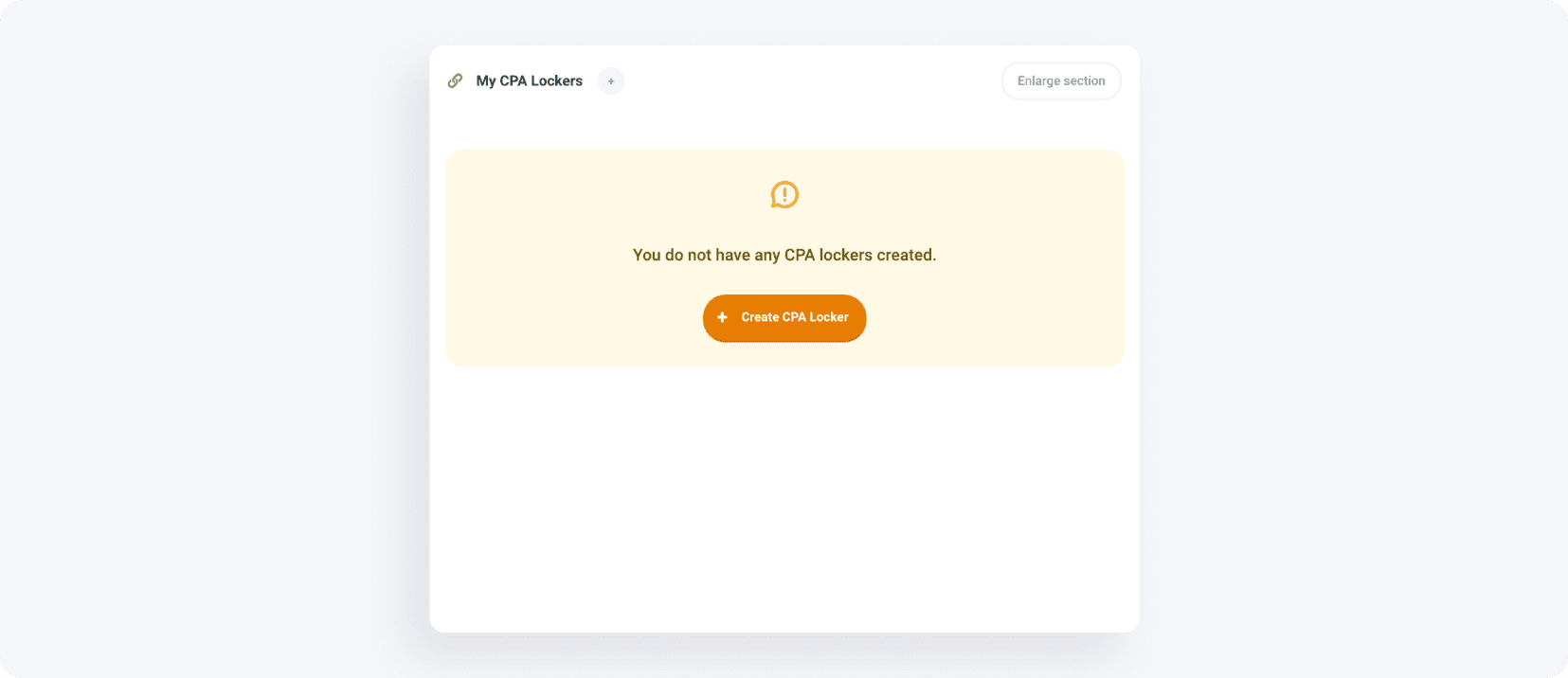This screenshot has height=678, width=1568.
Task: Open the Enlarge section control at top right
Action: coord(1060,80)
